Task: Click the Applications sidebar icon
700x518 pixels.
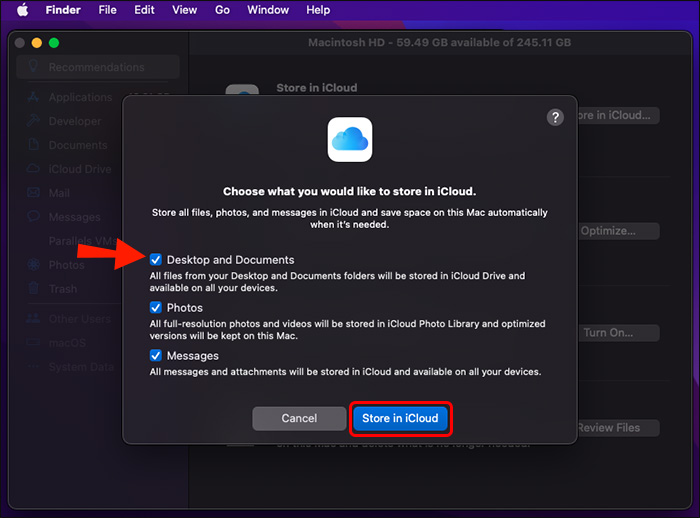Action: tap(33, 97)
